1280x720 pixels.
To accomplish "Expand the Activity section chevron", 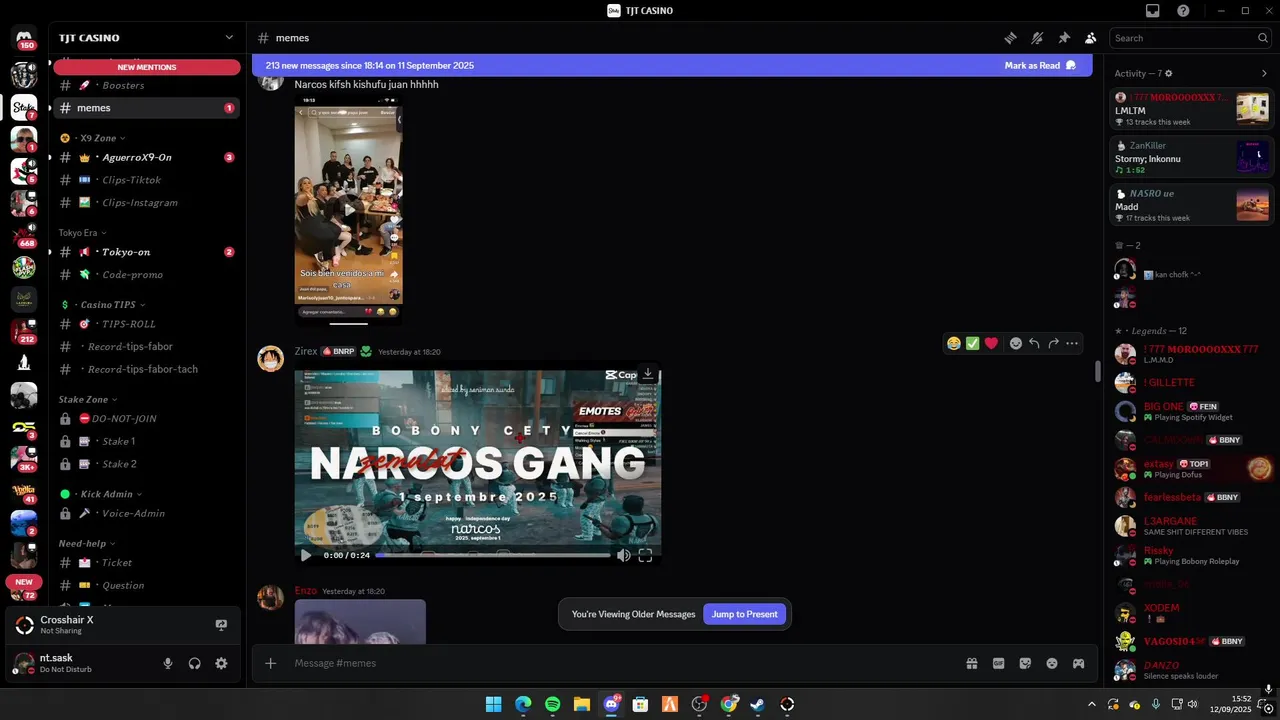I will coord(1264,73).
